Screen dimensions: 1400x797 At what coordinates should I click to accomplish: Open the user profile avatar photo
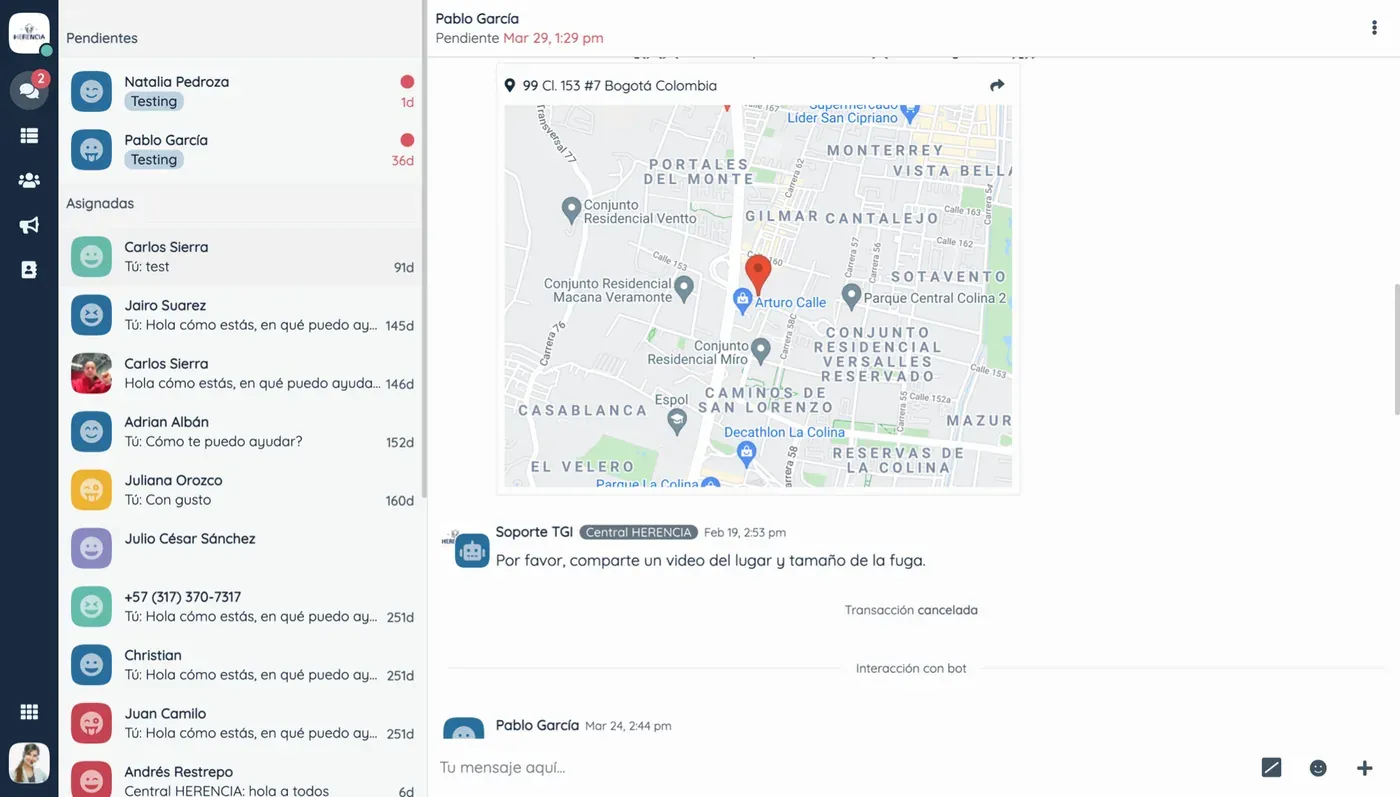[x=29, y=763]
